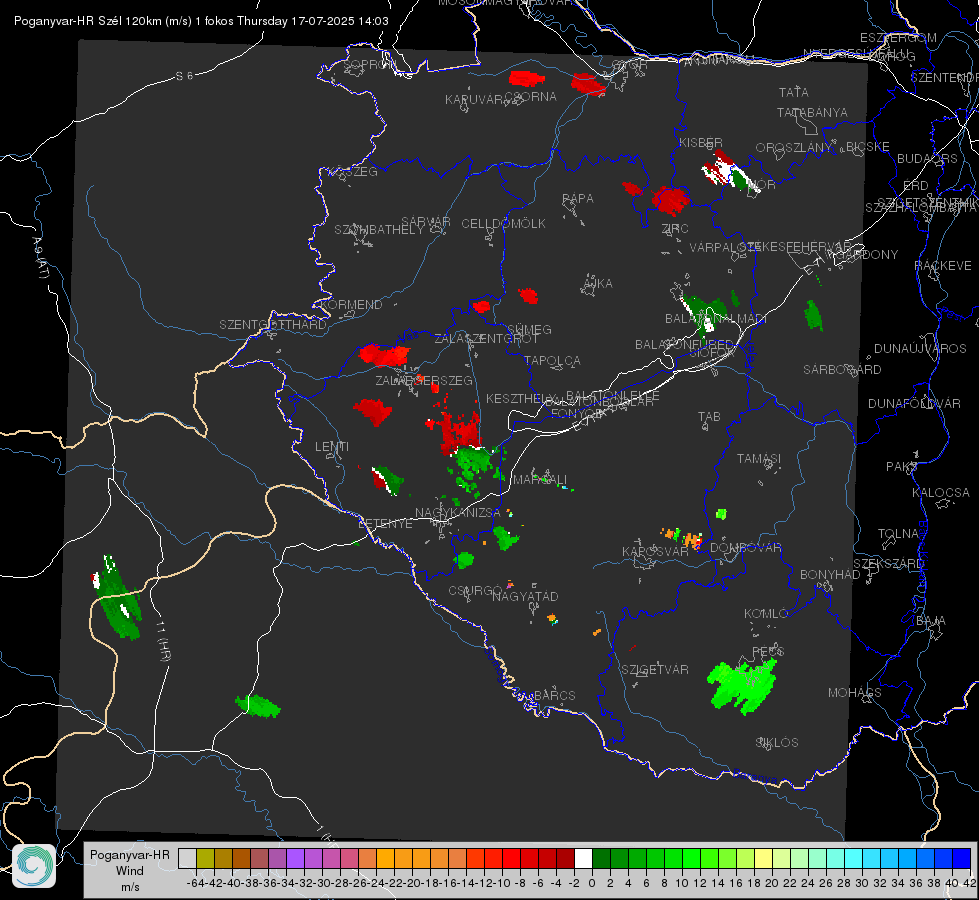979x900 pixels.
Task: Click the 'S 6' road label
Action: (x=184, y=76)
